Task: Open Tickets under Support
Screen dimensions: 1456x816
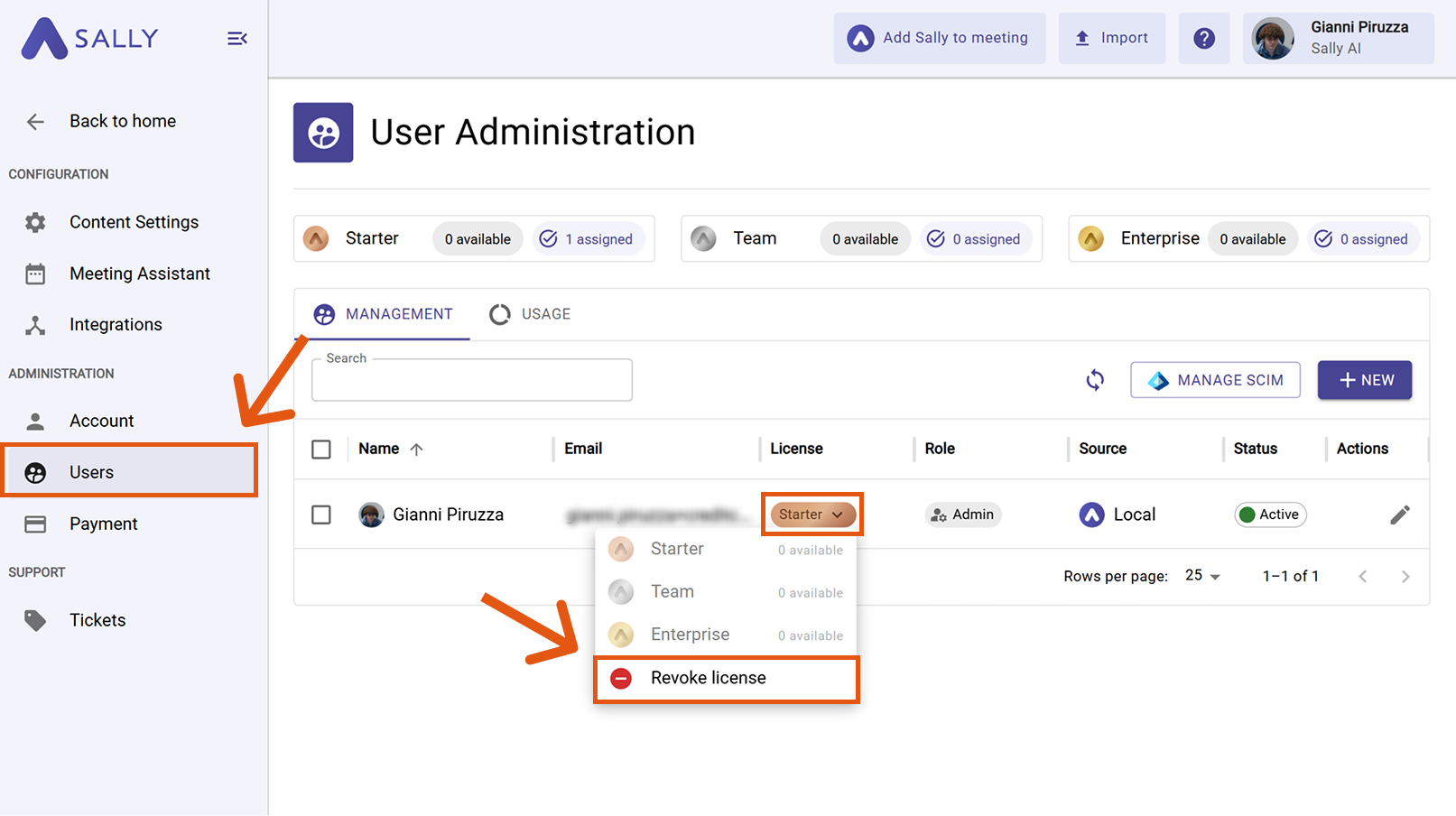Action: pyautogui.click(x=97, y=620)
